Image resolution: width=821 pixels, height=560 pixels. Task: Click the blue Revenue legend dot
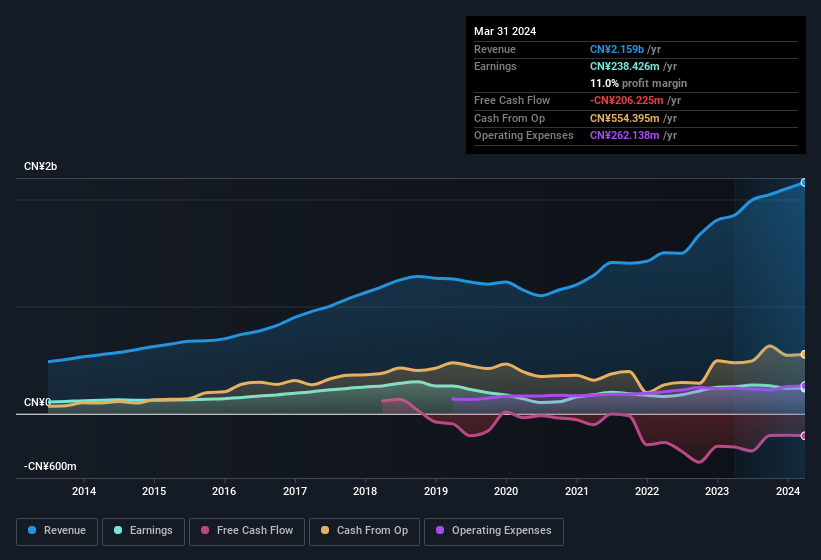[33, 531]
